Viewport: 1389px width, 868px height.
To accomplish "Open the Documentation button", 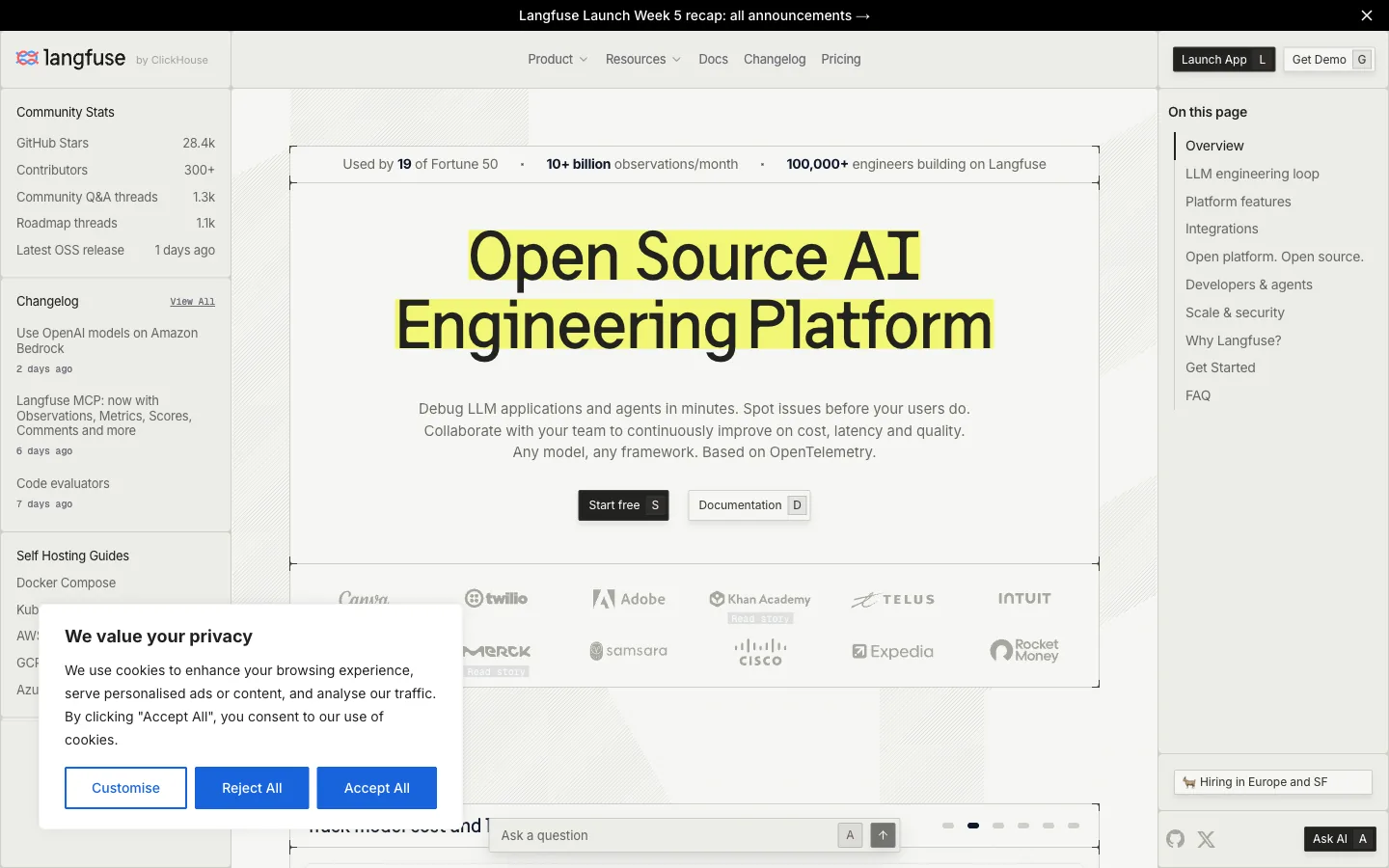I will point(749,505).
